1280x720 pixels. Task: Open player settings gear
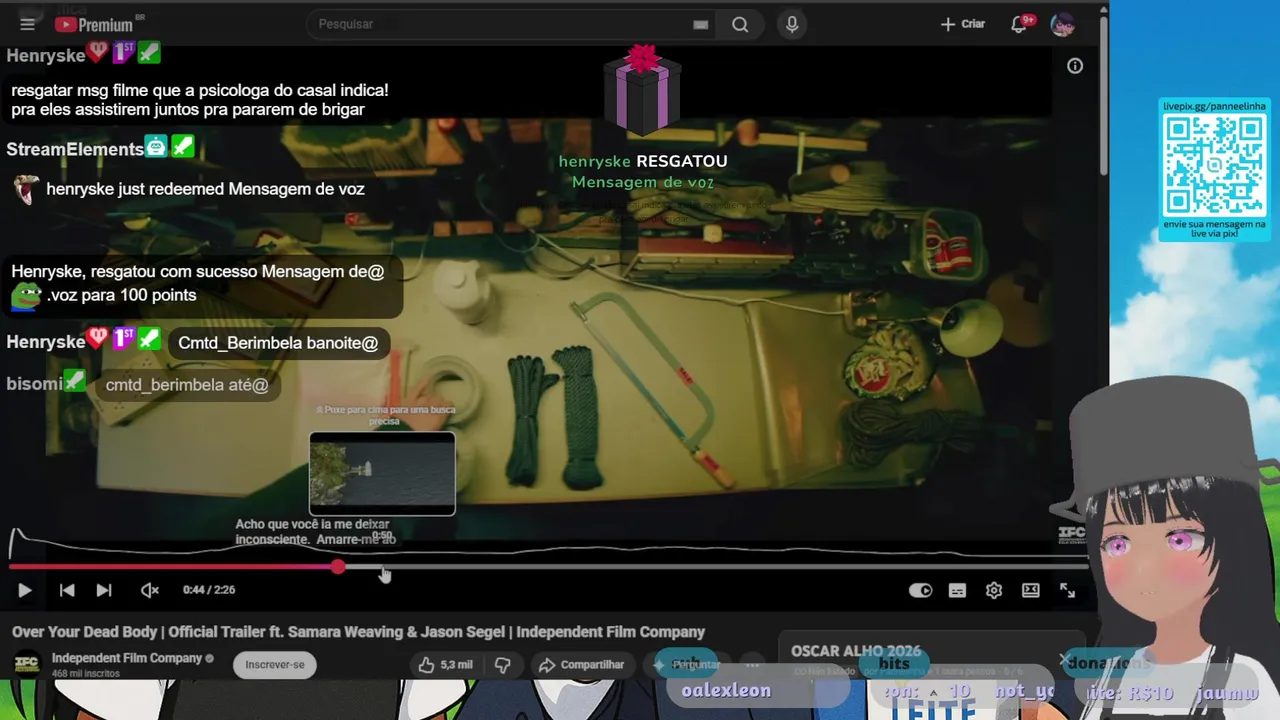[x=994, y=590]
